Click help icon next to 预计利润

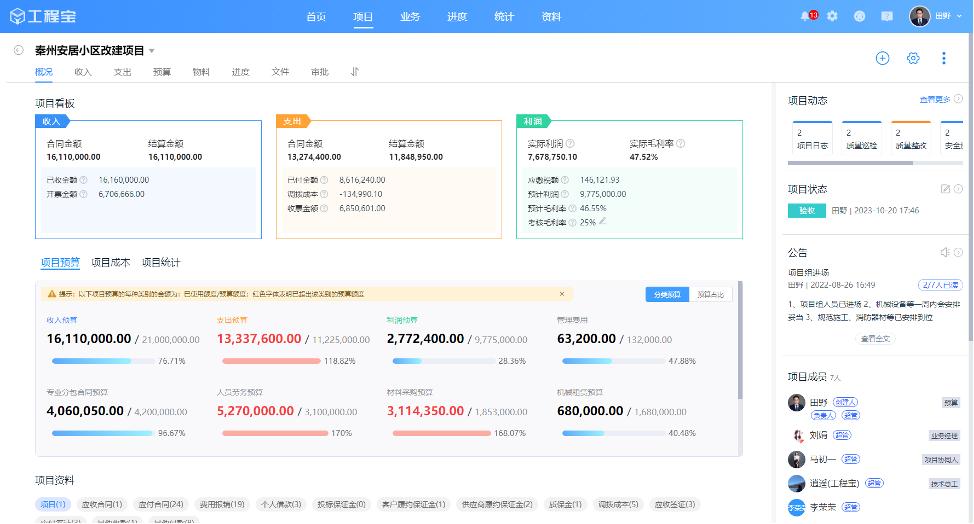coord(565,194)
